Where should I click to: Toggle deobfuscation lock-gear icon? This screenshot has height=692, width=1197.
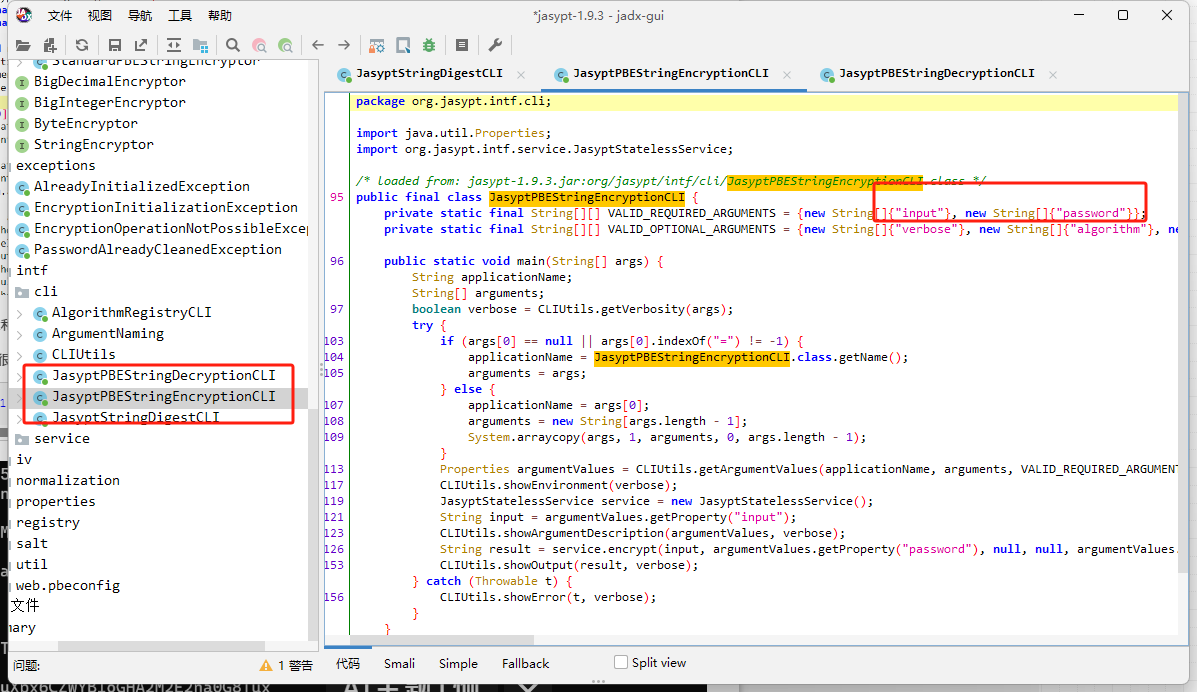pos(377,45)
